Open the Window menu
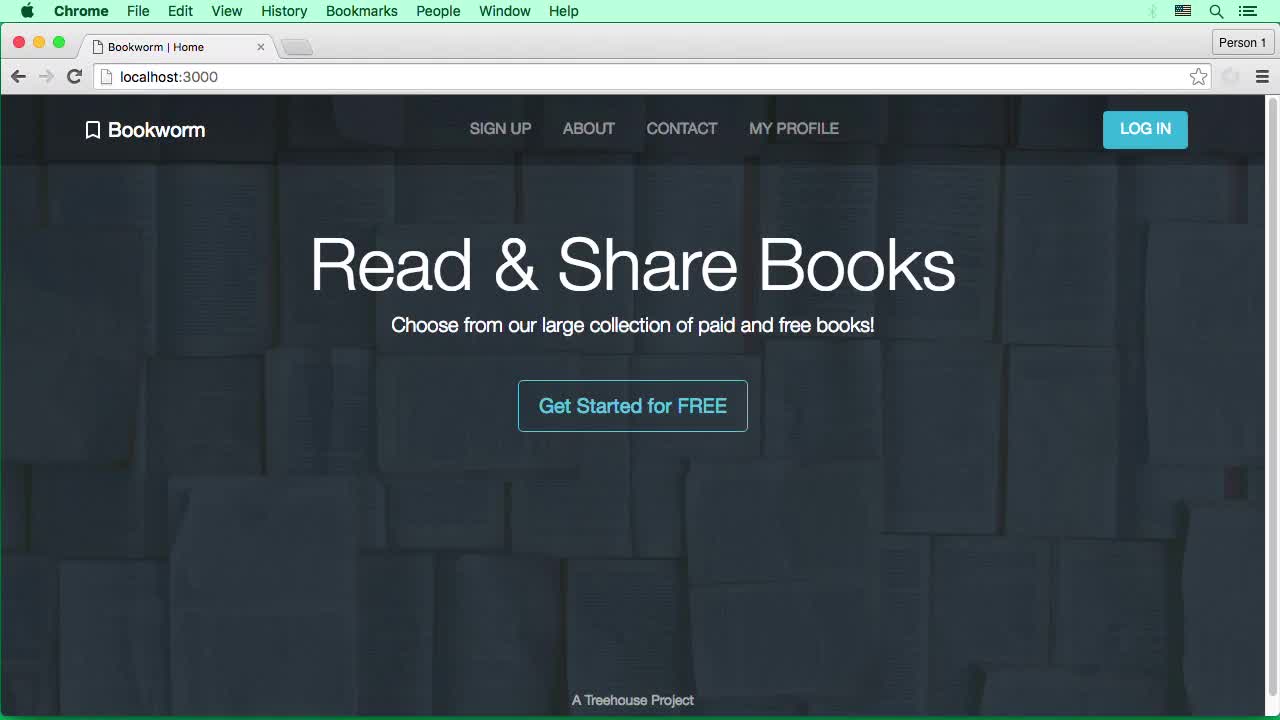This screenshot has width=1280, height=720. tap(505, 11)
